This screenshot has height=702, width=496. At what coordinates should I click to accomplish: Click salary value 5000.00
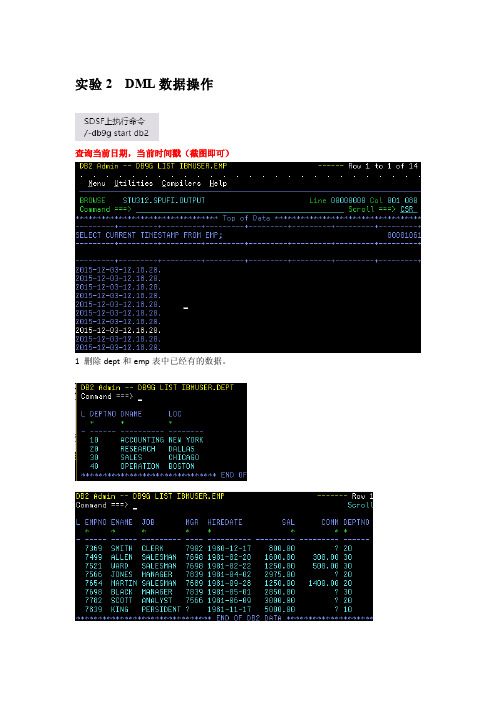click(279, 609)
